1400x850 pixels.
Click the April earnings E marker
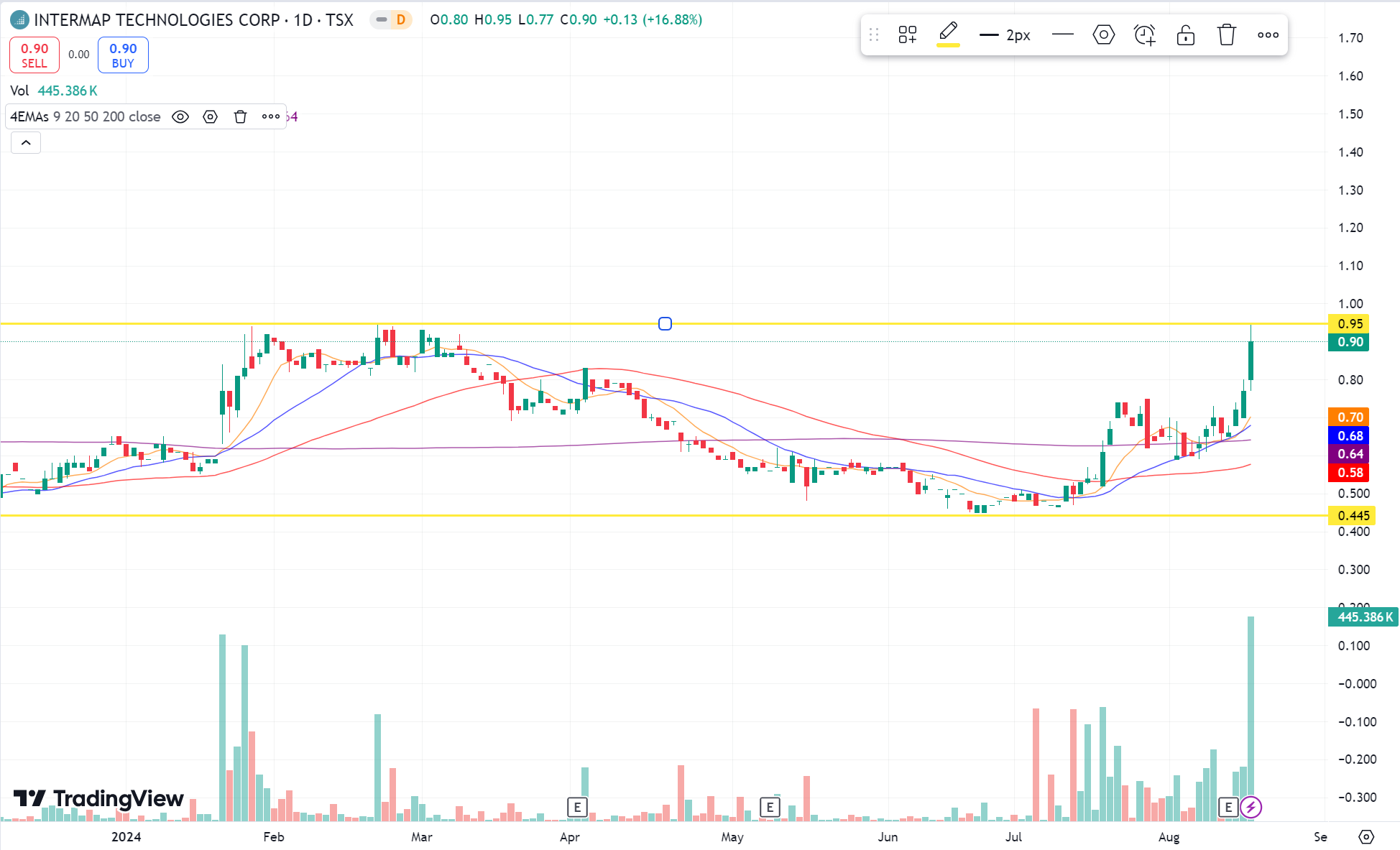point(577,807)
